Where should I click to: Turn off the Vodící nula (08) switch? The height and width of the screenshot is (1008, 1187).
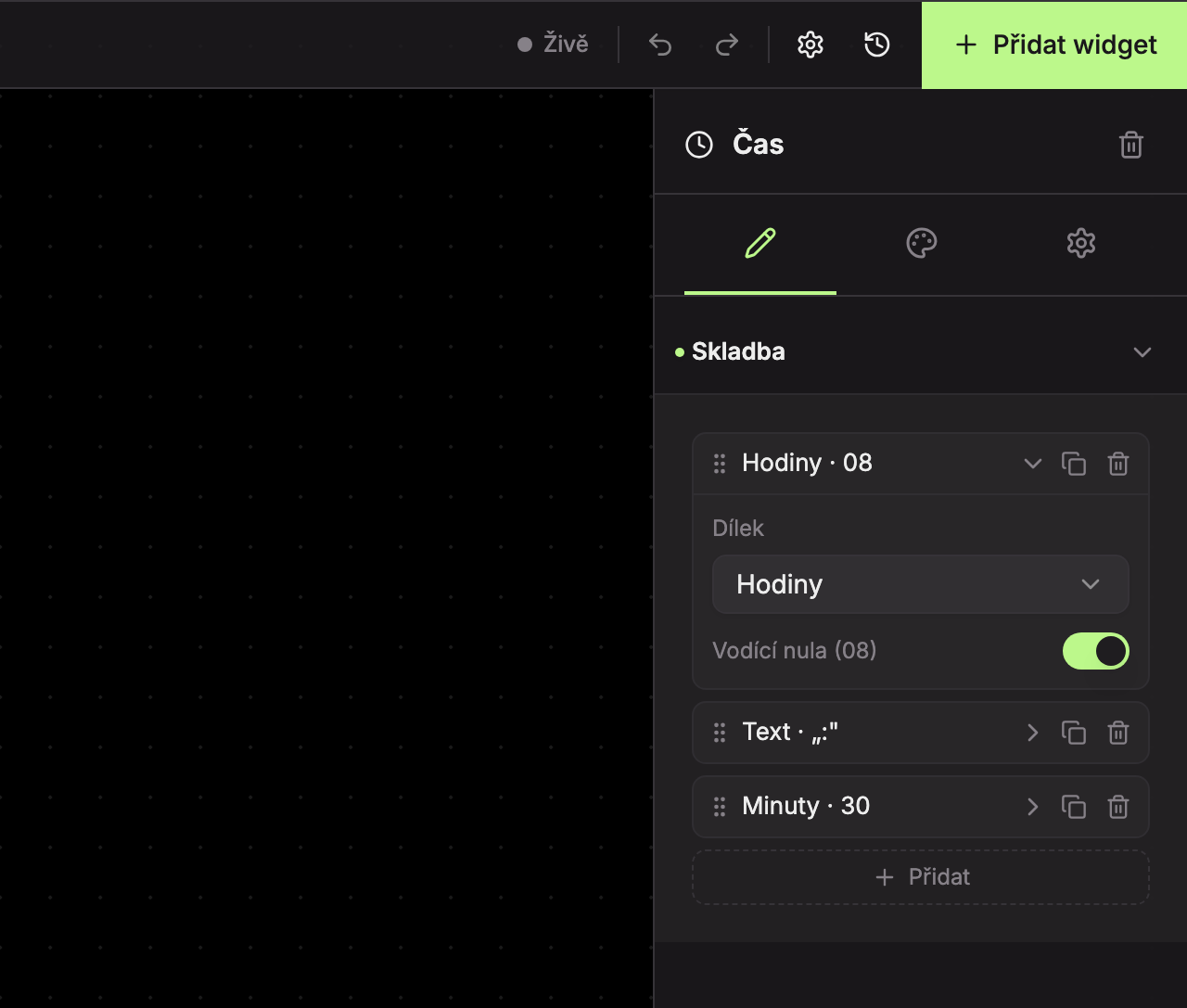tap(1096, 651)
